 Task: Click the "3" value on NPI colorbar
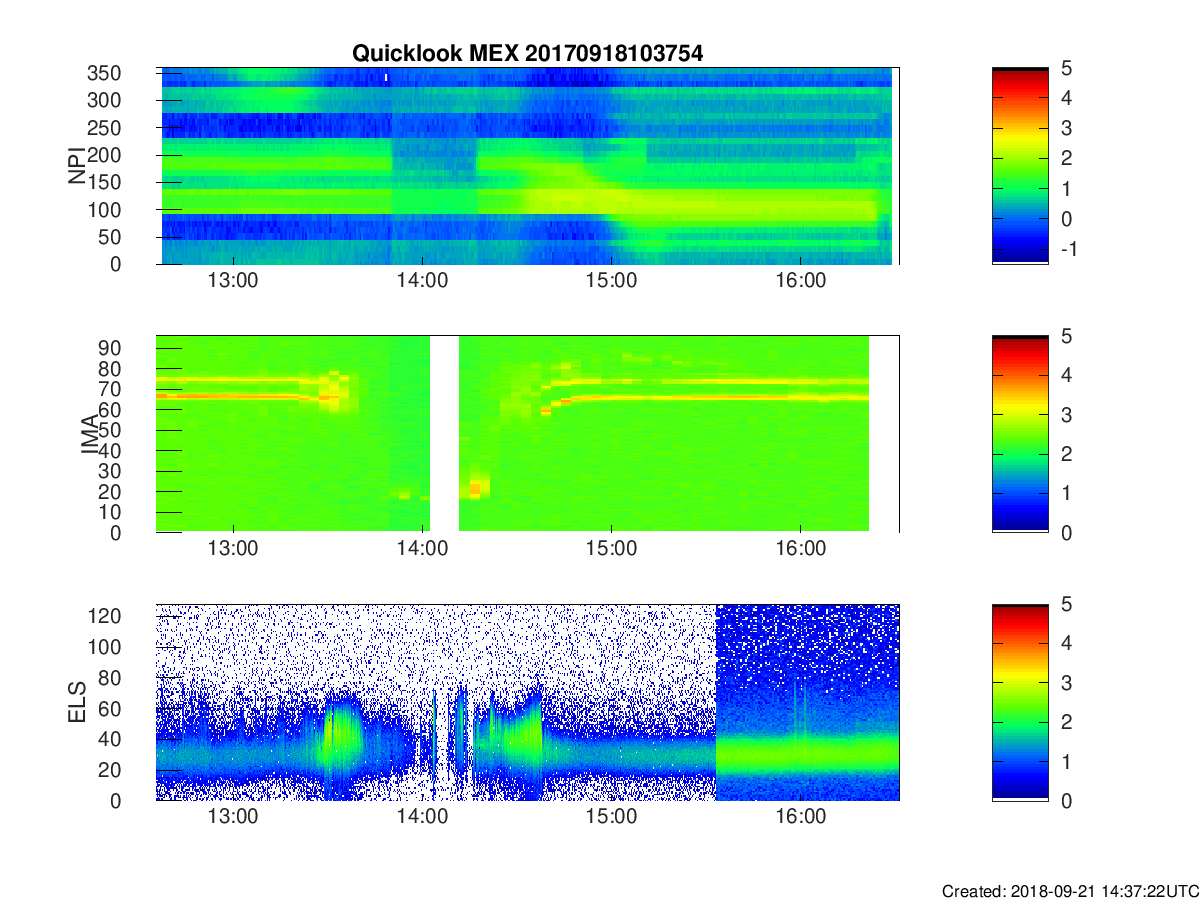pos(1067,128)
